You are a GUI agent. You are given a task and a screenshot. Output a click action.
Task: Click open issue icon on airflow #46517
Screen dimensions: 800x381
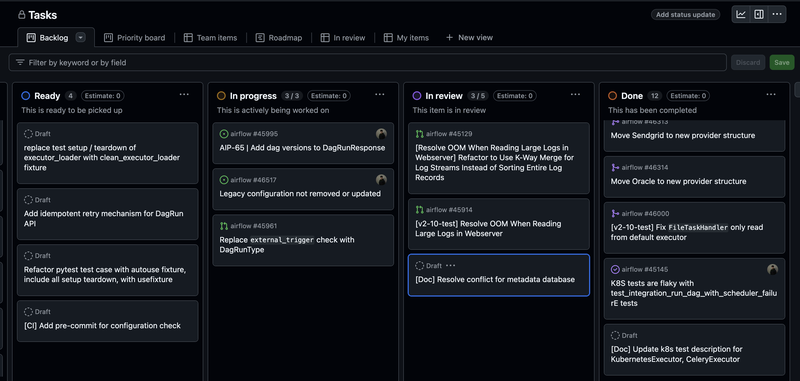(x=223, y=180)
